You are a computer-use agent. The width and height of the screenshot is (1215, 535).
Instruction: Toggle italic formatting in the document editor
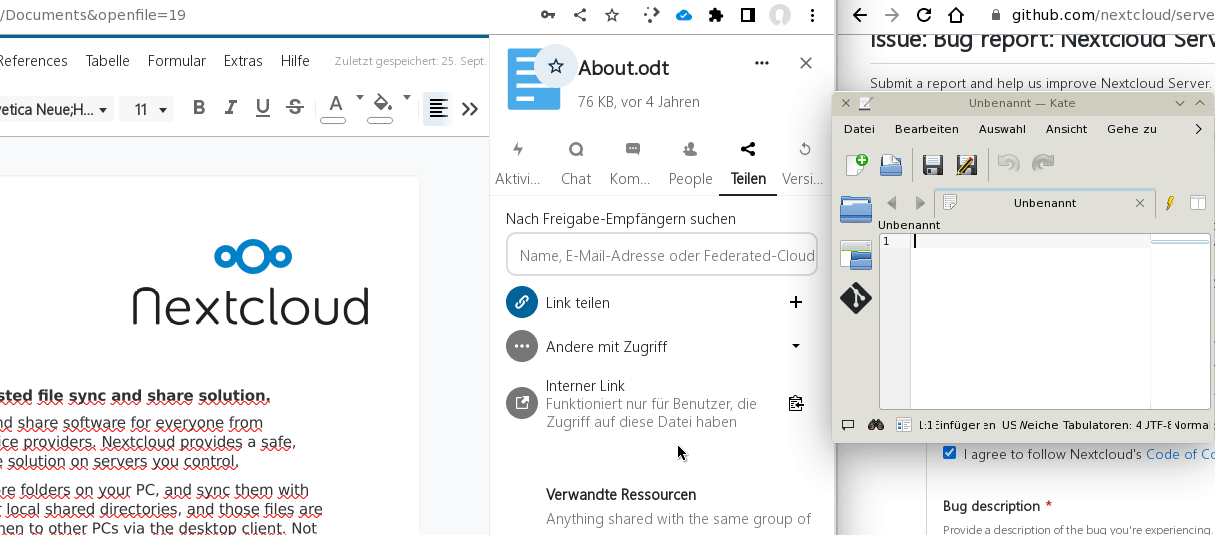(x=231, y=108)
